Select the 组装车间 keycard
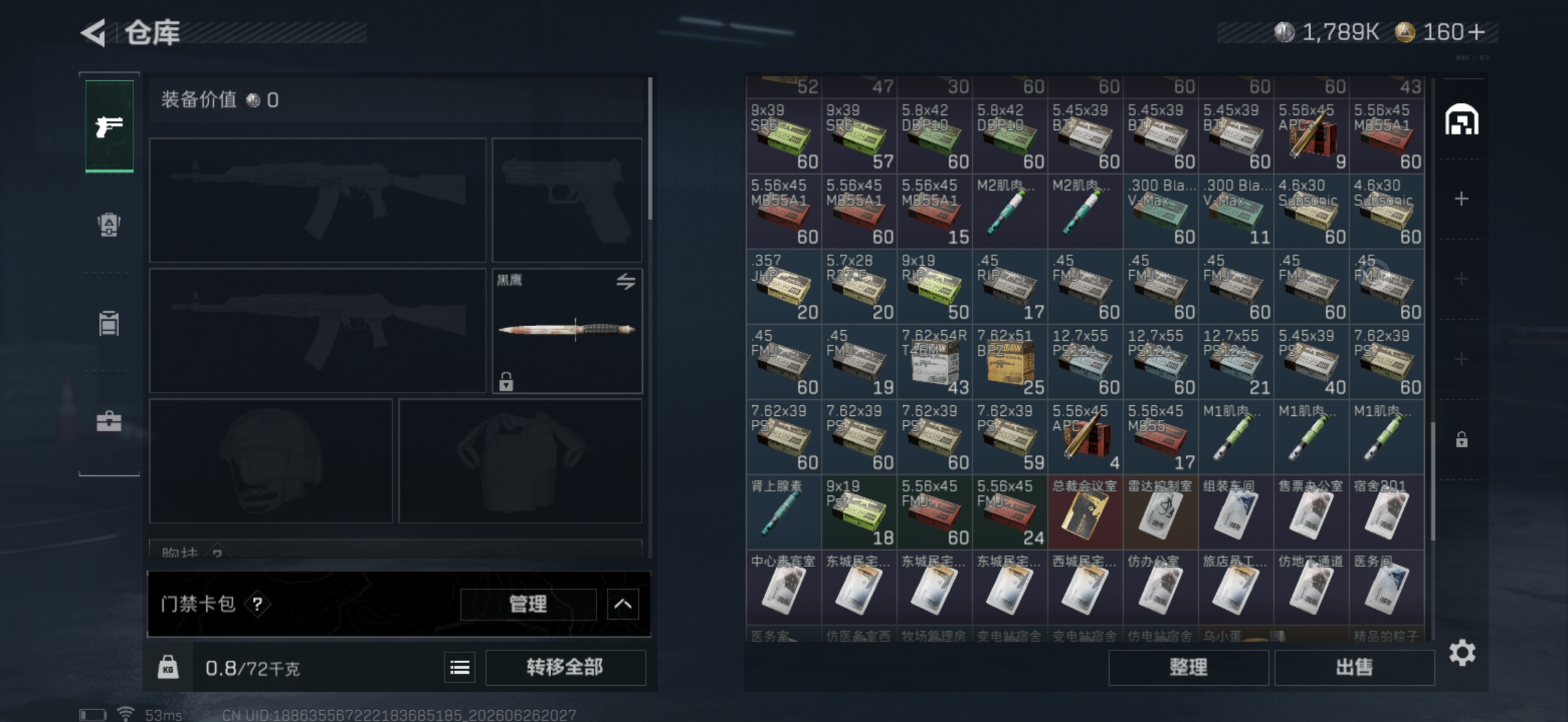This screenshot has height=722, width=1568. pos(1236,512)
